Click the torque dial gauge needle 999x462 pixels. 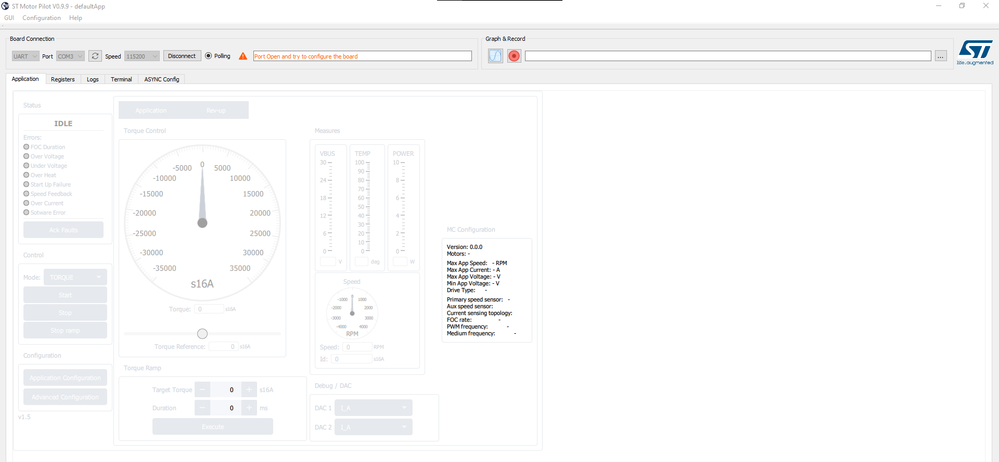(x=203, y=194)
